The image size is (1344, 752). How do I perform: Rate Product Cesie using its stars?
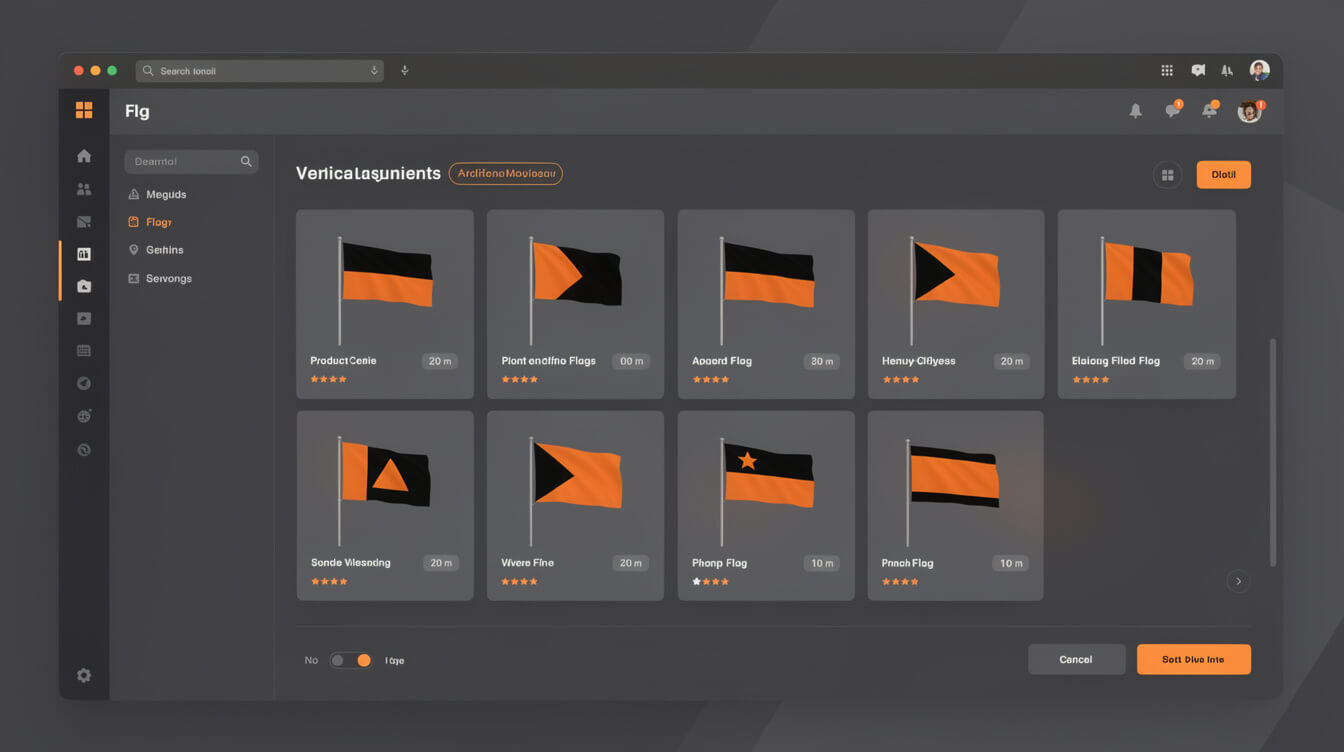coord(329,380)
